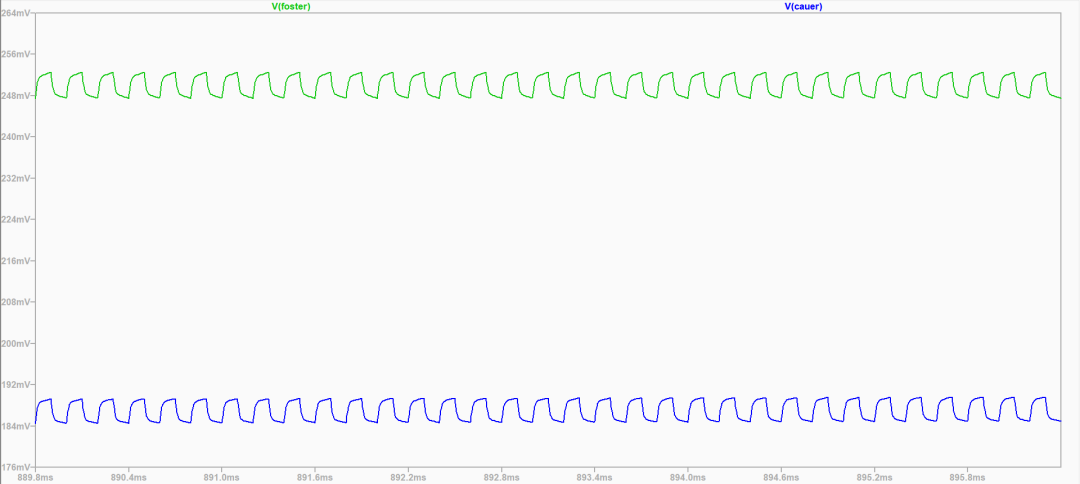
Task: Select the V(cauer) trace label
Action: pyautogui.click(x=803, y=6)
